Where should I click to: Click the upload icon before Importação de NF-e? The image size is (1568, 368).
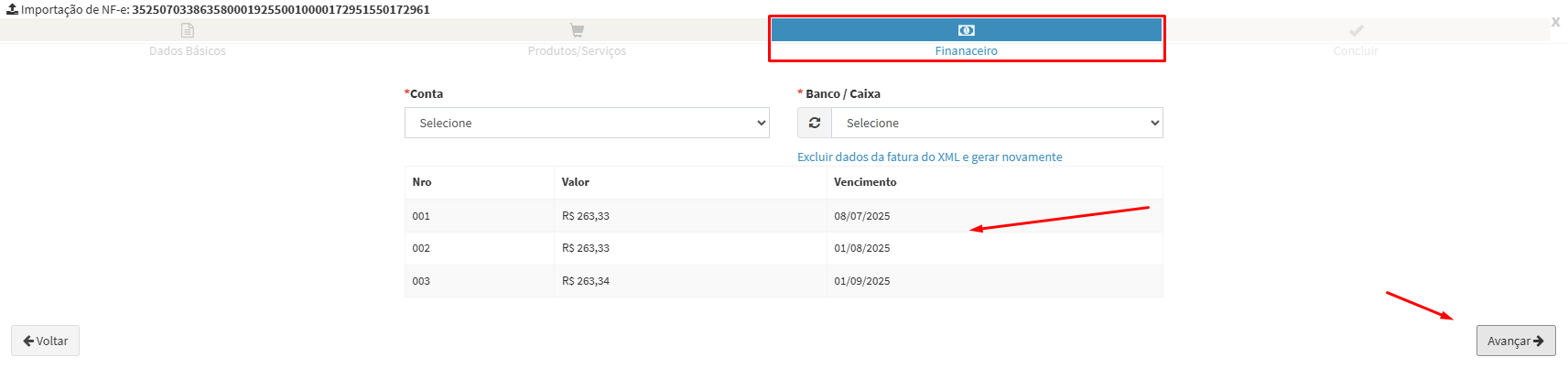[x=12, y=9]
